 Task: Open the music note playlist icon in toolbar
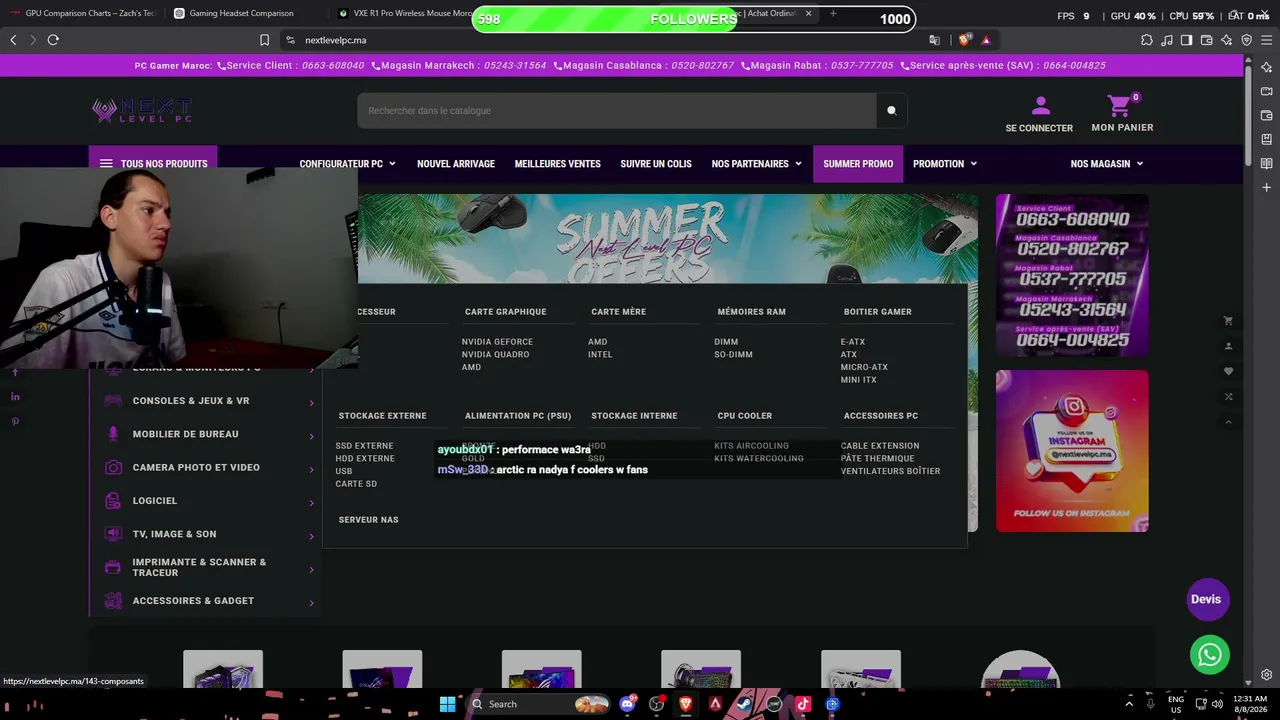pyautogui.click(x=1166, y=40)
